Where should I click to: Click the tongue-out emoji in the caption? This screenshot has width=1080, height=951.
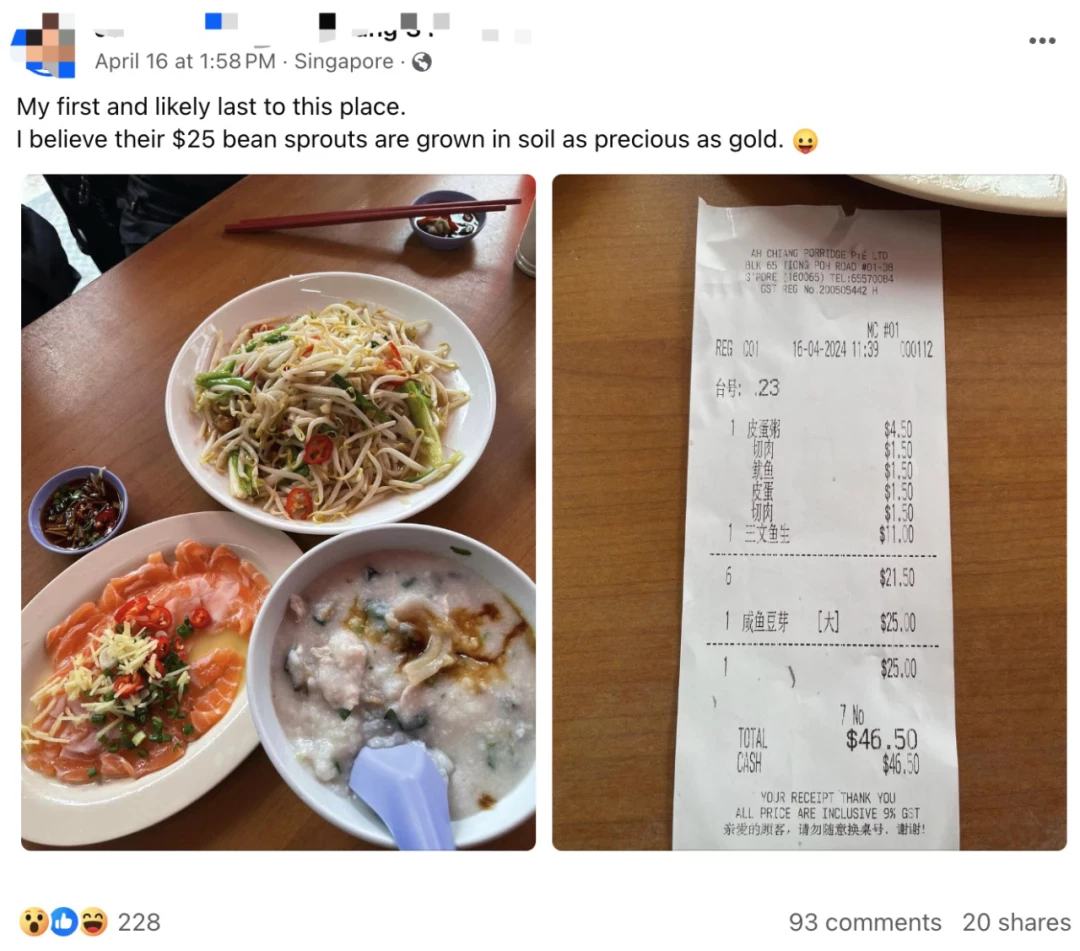[804, 140]
